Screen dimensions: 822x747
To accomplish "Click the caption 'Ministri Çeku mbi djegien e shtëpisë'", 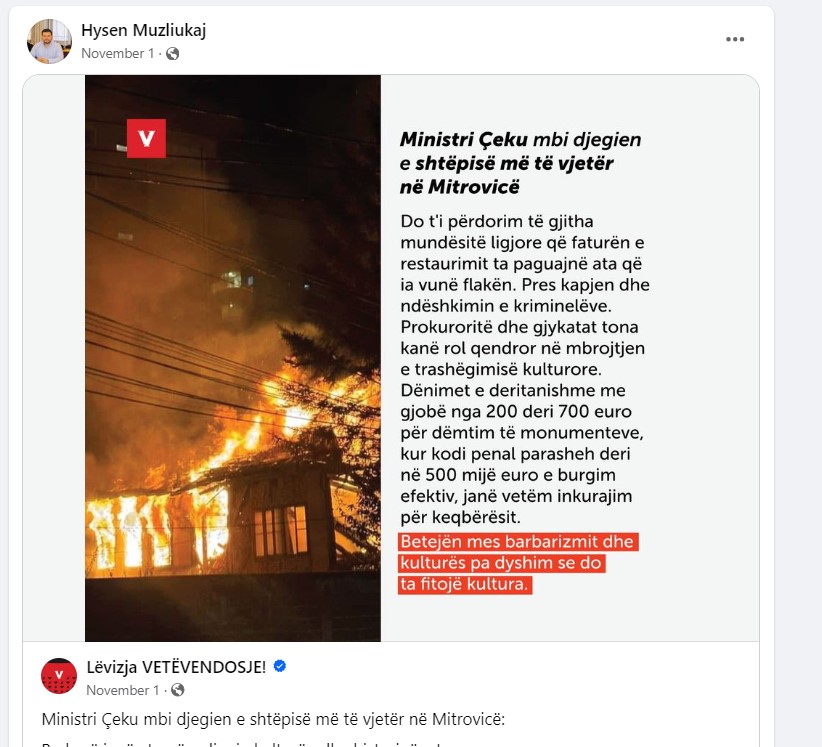I will pyautogui.click(x=273, y=719).
